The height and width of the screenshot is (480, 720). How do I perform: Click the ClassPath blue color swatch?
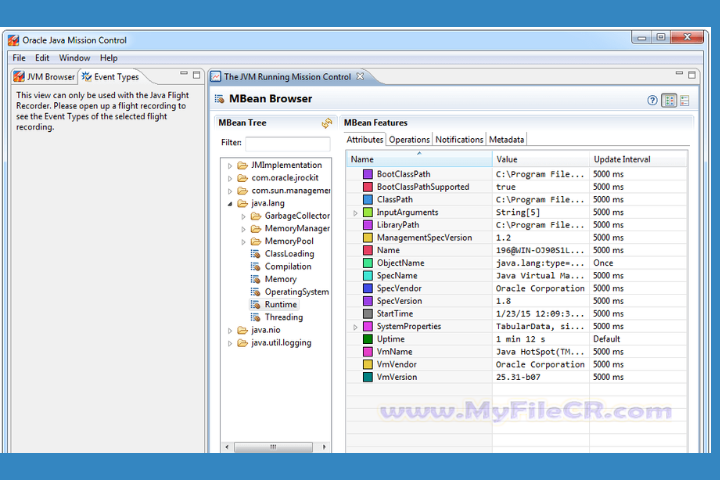pyautogui.click(x=368, y=199)
